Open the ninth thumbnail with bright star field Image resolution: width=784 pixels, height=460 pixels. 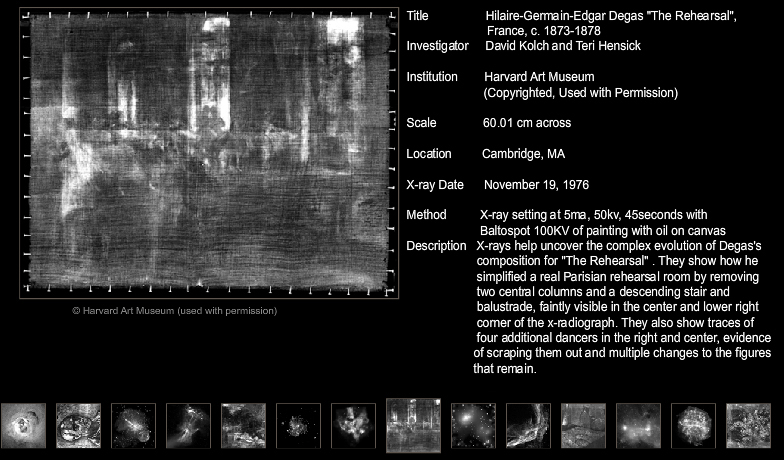474,426
